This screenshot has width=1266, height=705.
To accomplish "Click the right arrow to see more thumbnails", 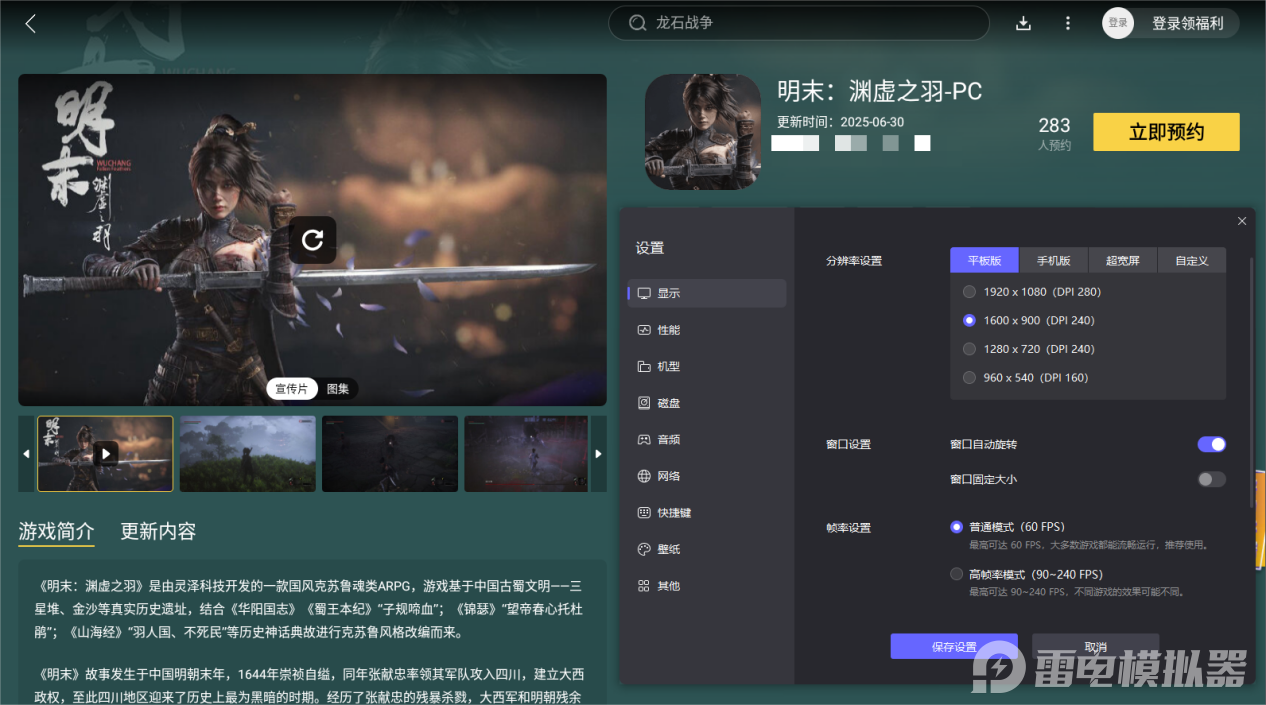I will pyautogui.click(x=598, y=453).
